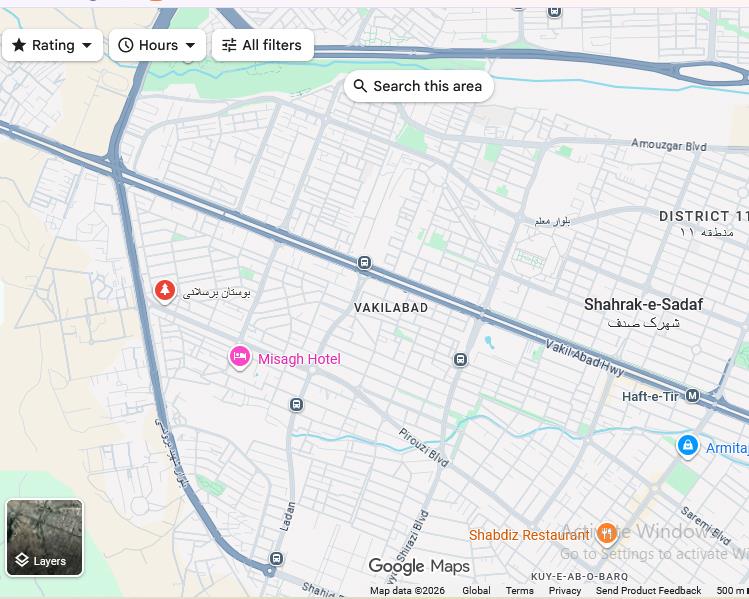
Task: Select bus stop icon below Misagh Hotel
Action: pos(296,405)
